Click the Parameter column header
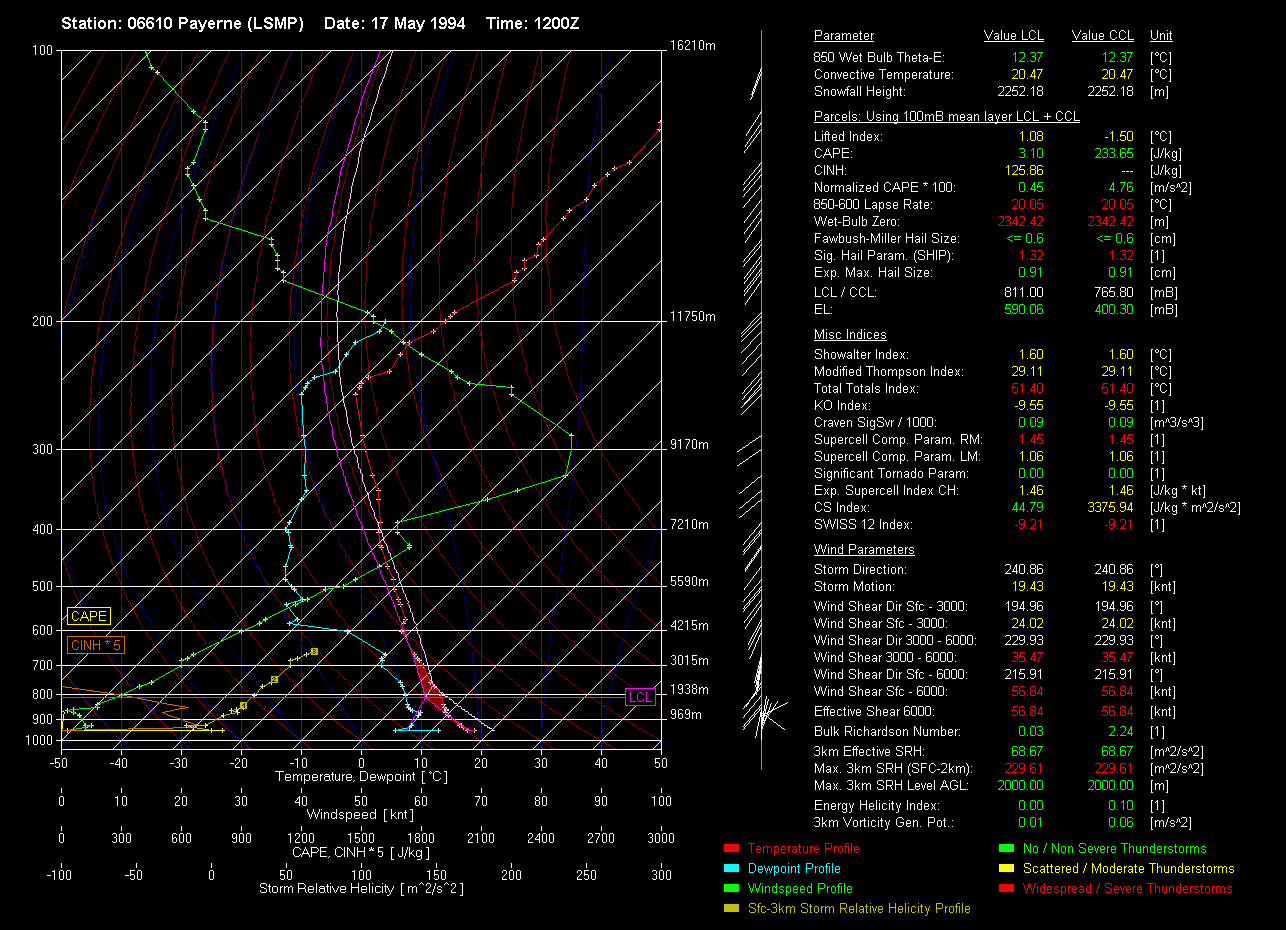The width and height of the screenshot is (1286, 930). point(843,36)
